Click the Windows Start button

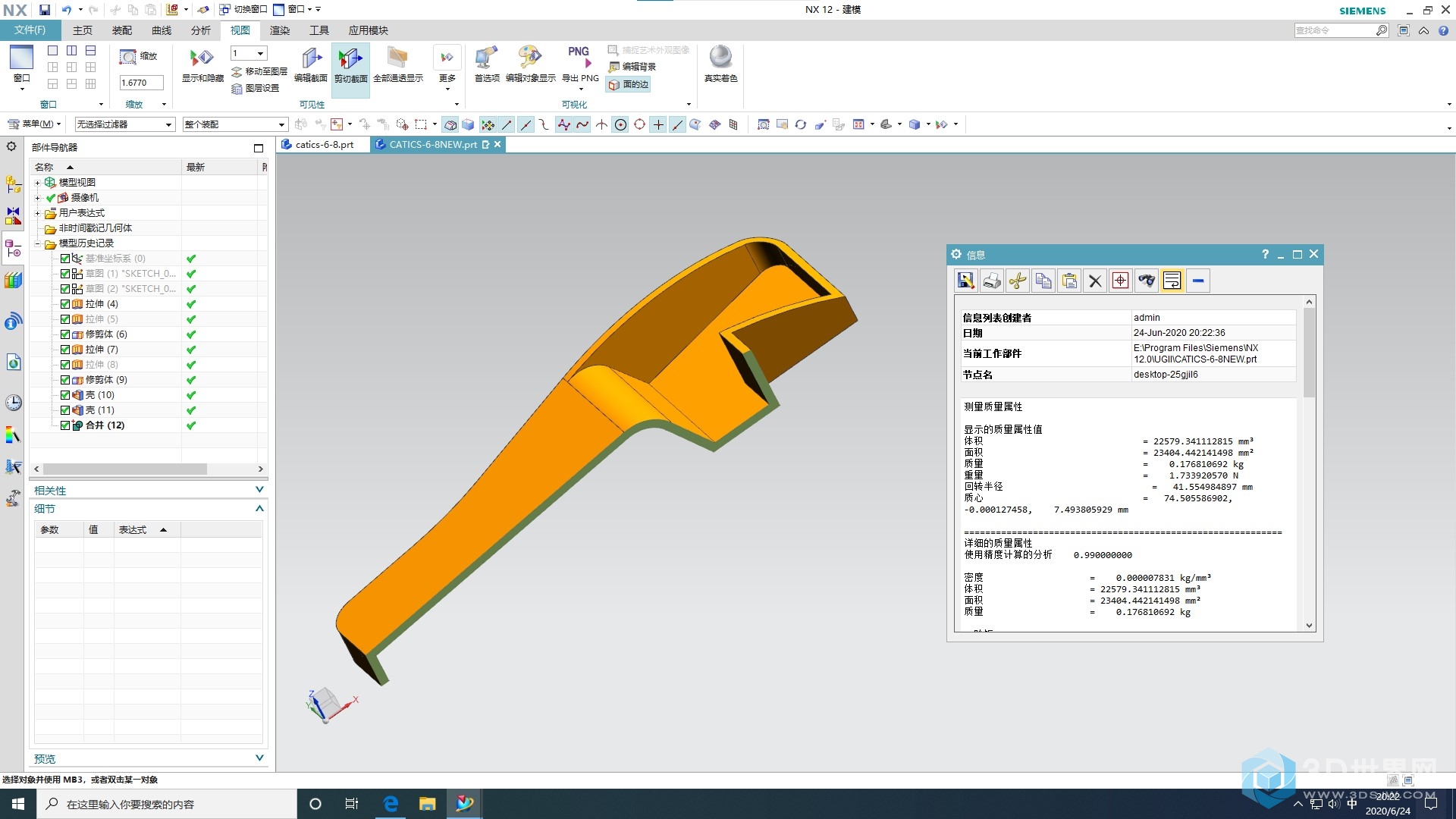[x=18, y=804]
